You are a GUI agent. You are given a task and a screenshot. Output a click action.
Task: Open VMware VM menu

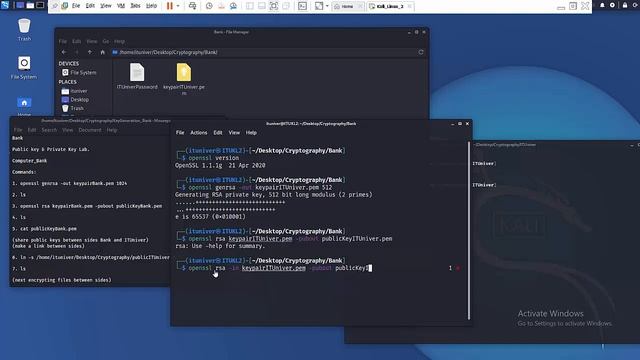coord(121,6)
